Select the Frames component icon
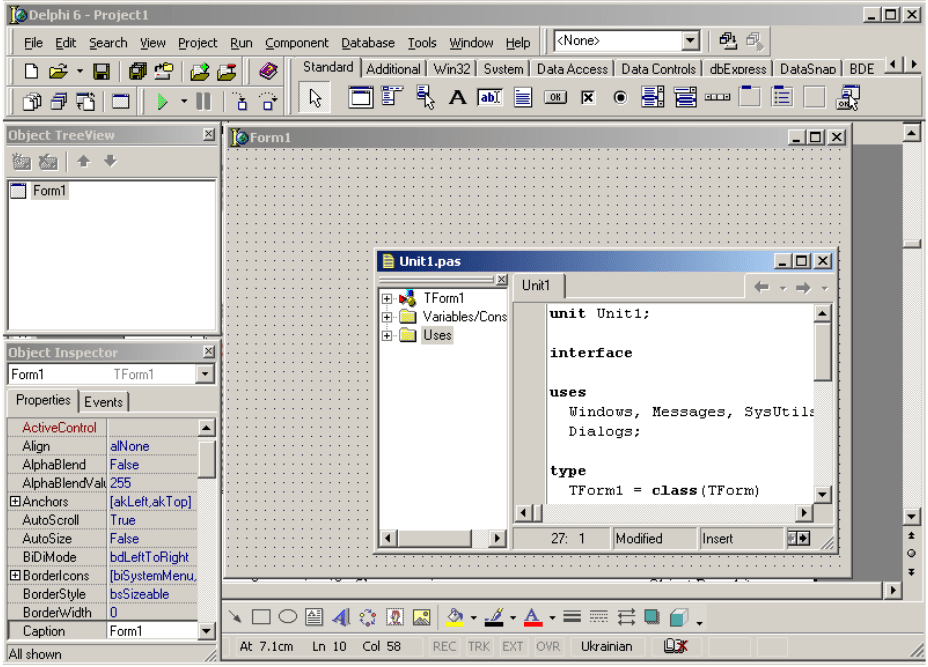This screenshot has height=667, width=928. tap(360, 97)
